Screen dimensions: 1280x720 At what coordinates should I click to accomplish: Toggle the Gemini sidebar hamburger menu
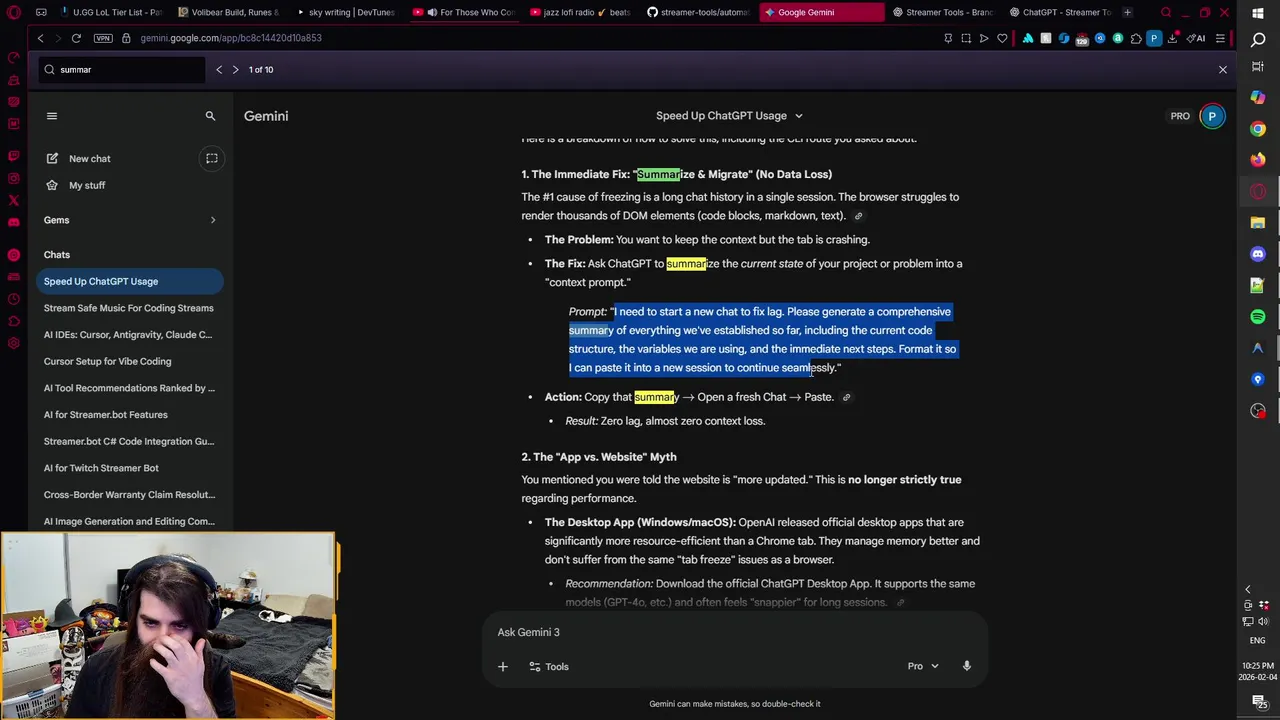tap(52, 116)
